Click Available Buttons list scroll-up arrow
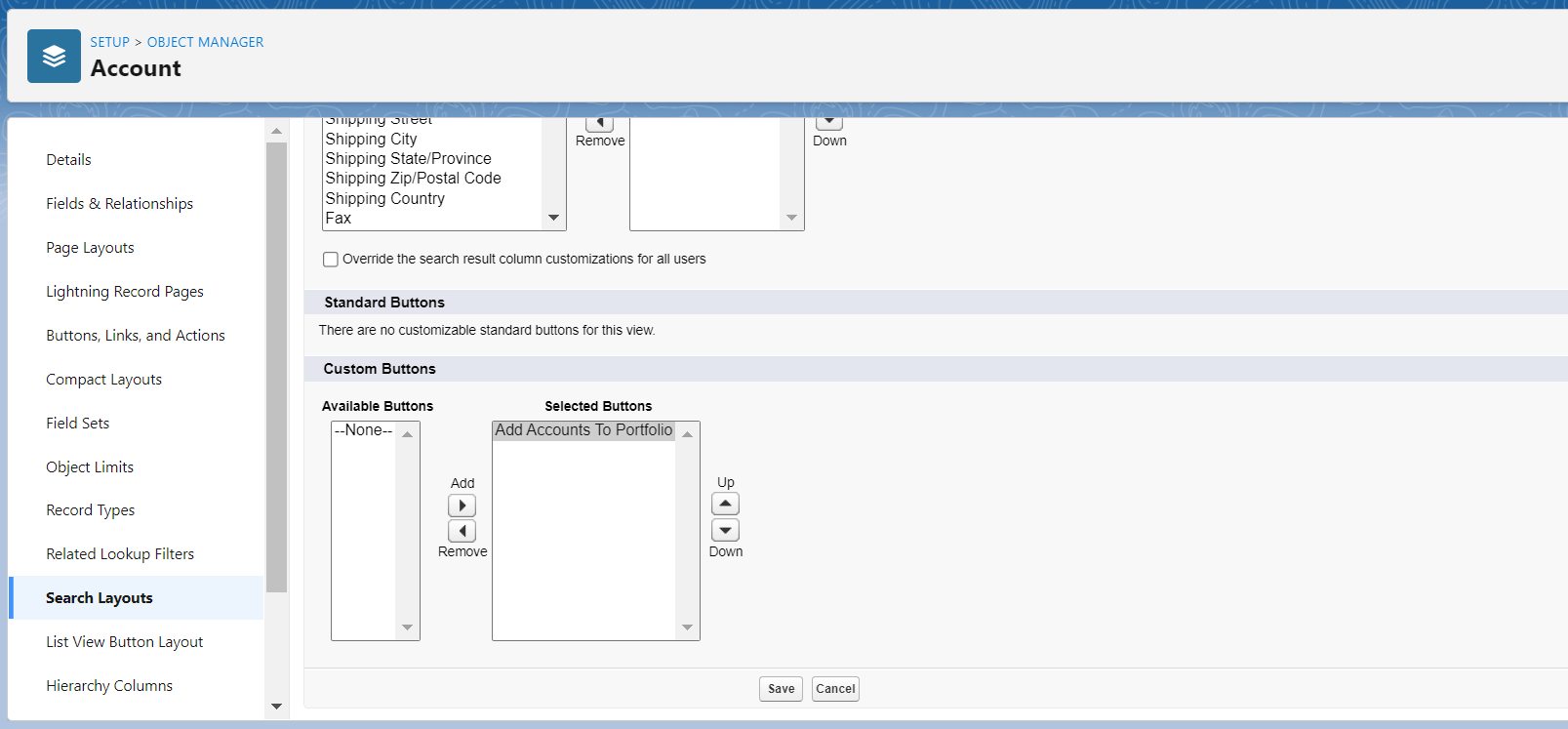The height and width of the screenshot is (729, 1568). pyautogui.click(x=408, y=434)
